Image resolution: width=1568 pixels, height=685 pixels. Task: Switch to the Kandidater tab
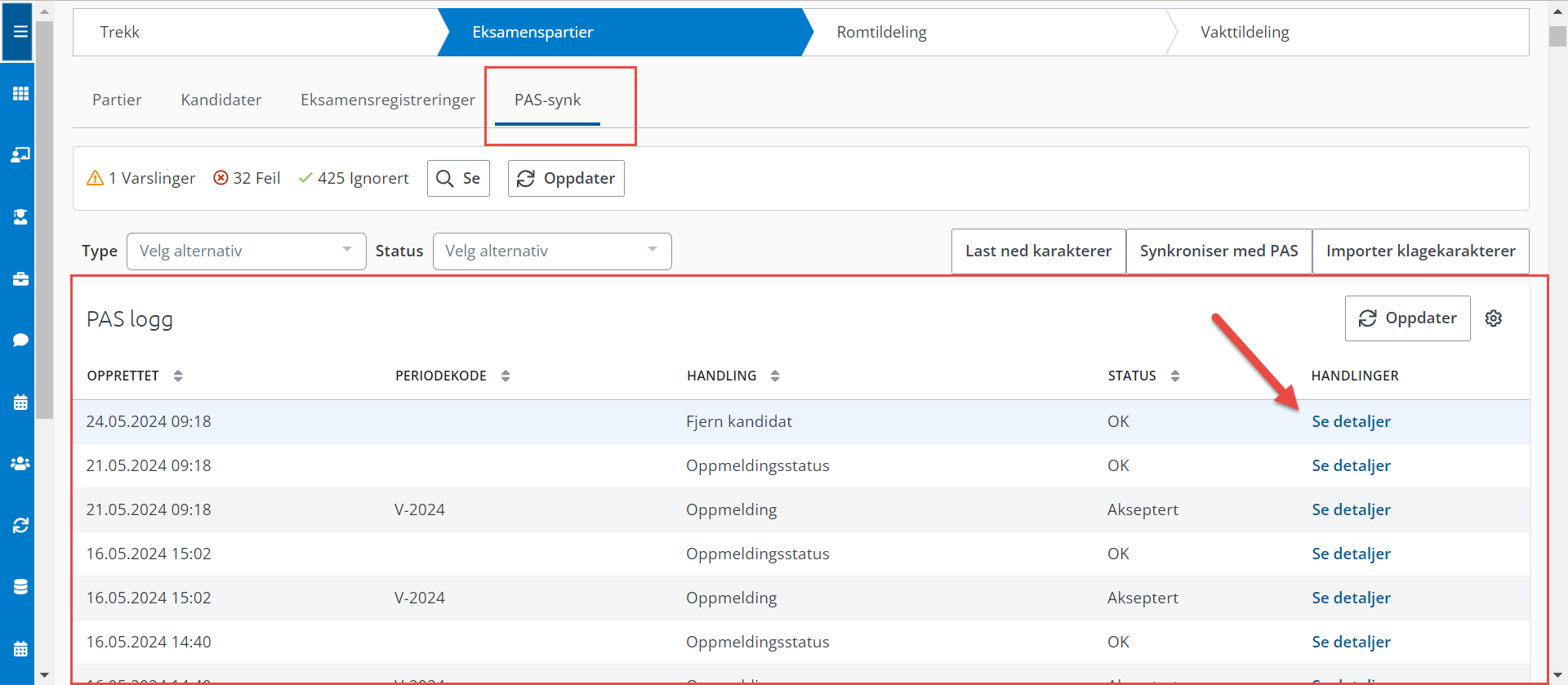point(220,100)
